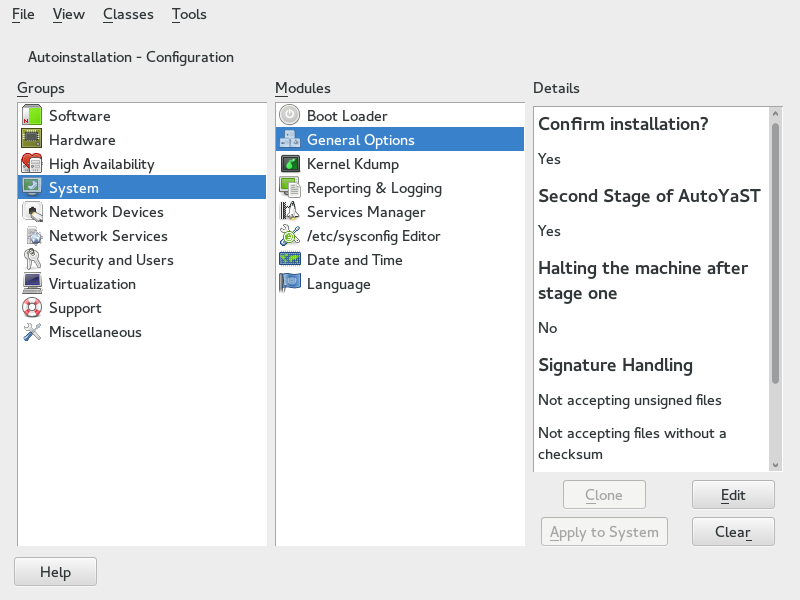Click the Edit button
This screenshot has height=600, width=800.
[733, 494]
